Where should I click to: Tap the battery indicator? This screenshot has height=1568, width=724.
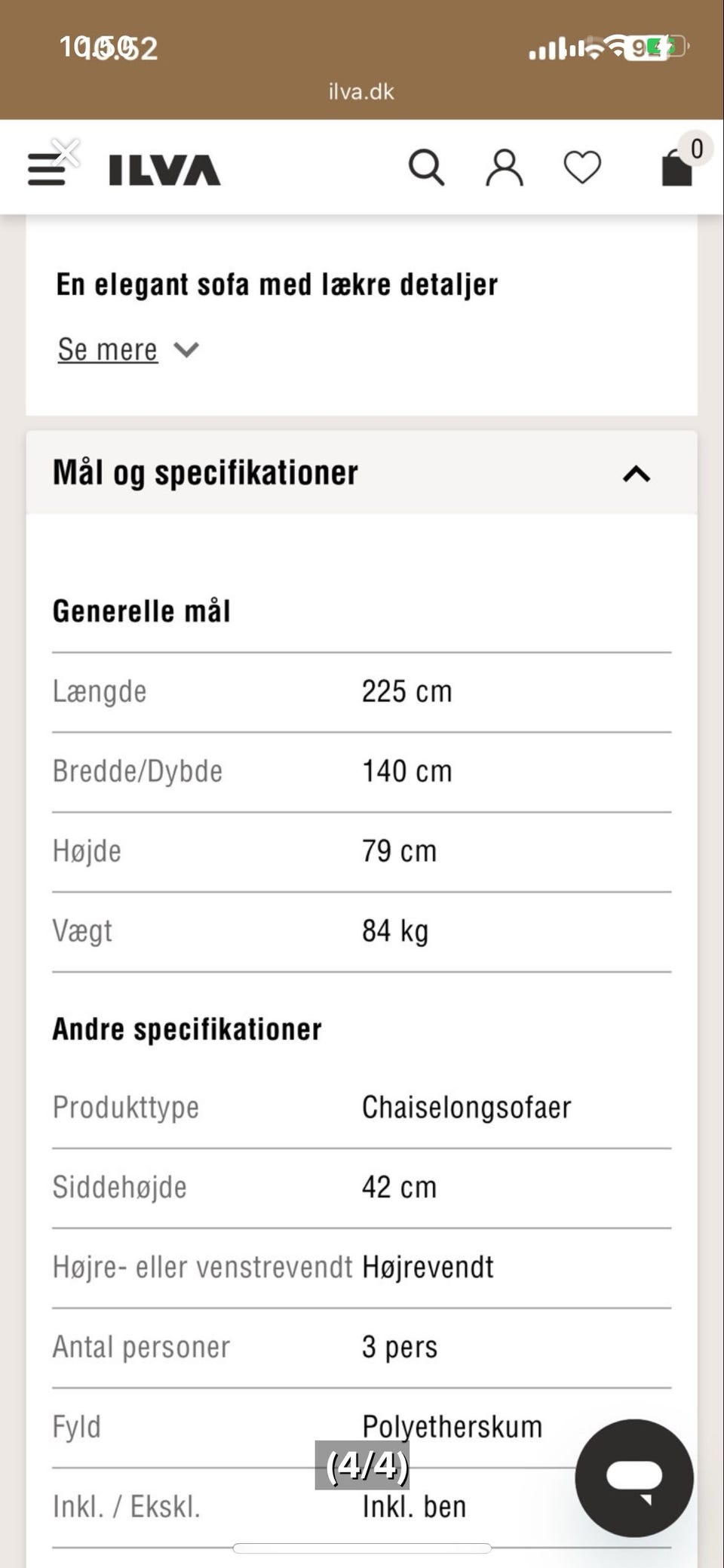click(x=660, y=47)
